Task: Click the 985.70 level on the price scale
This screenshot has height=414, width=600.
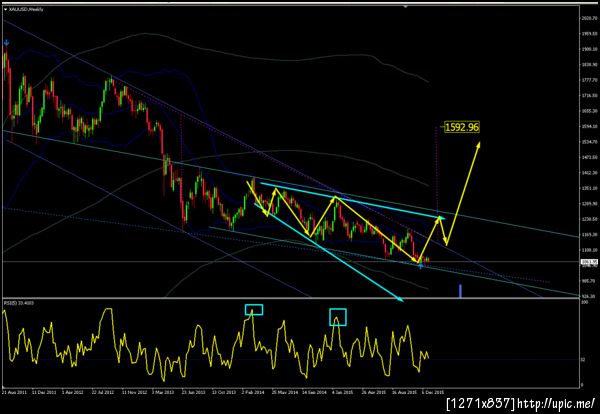Action: (590, 281)
